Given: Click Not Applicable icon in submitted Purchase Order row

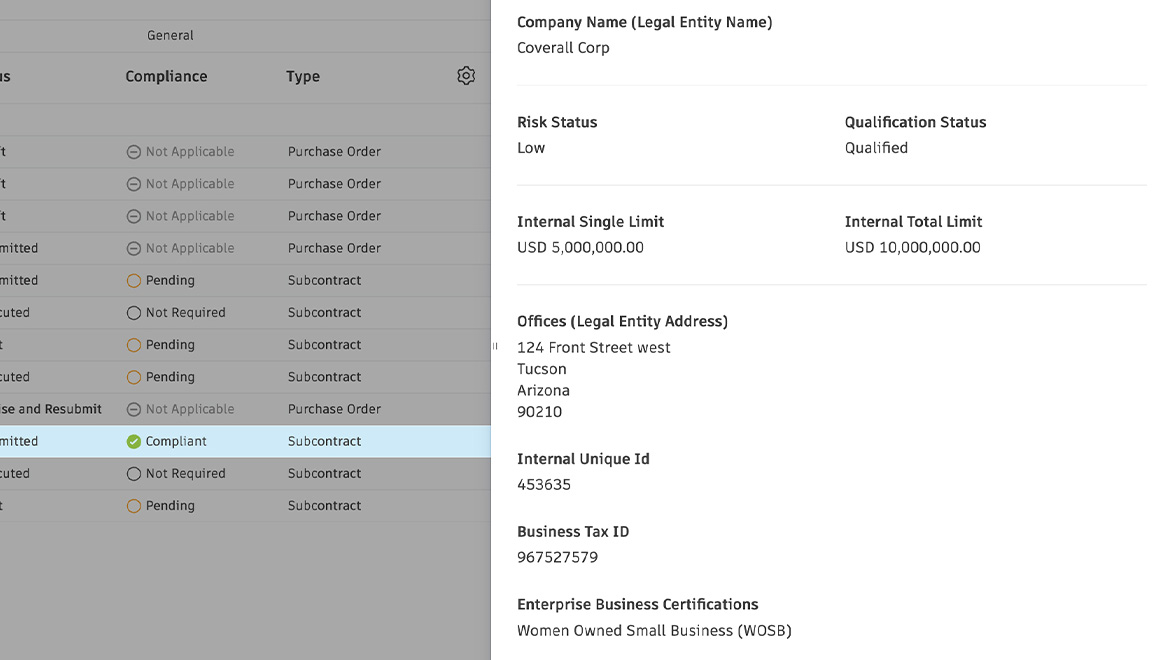Looking at the screenshot, I should point(134,248).
